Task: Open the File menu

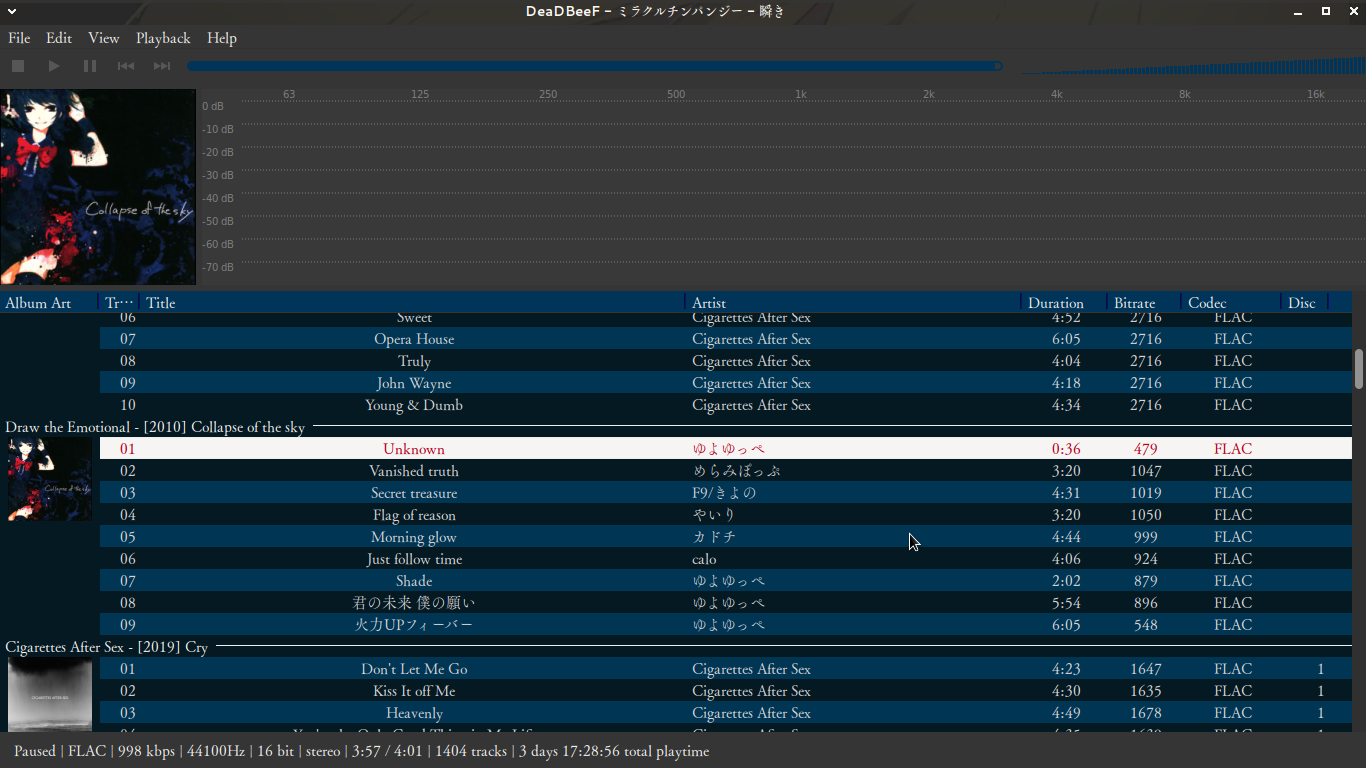Action: pyautogui.click(x=19, y=38)
